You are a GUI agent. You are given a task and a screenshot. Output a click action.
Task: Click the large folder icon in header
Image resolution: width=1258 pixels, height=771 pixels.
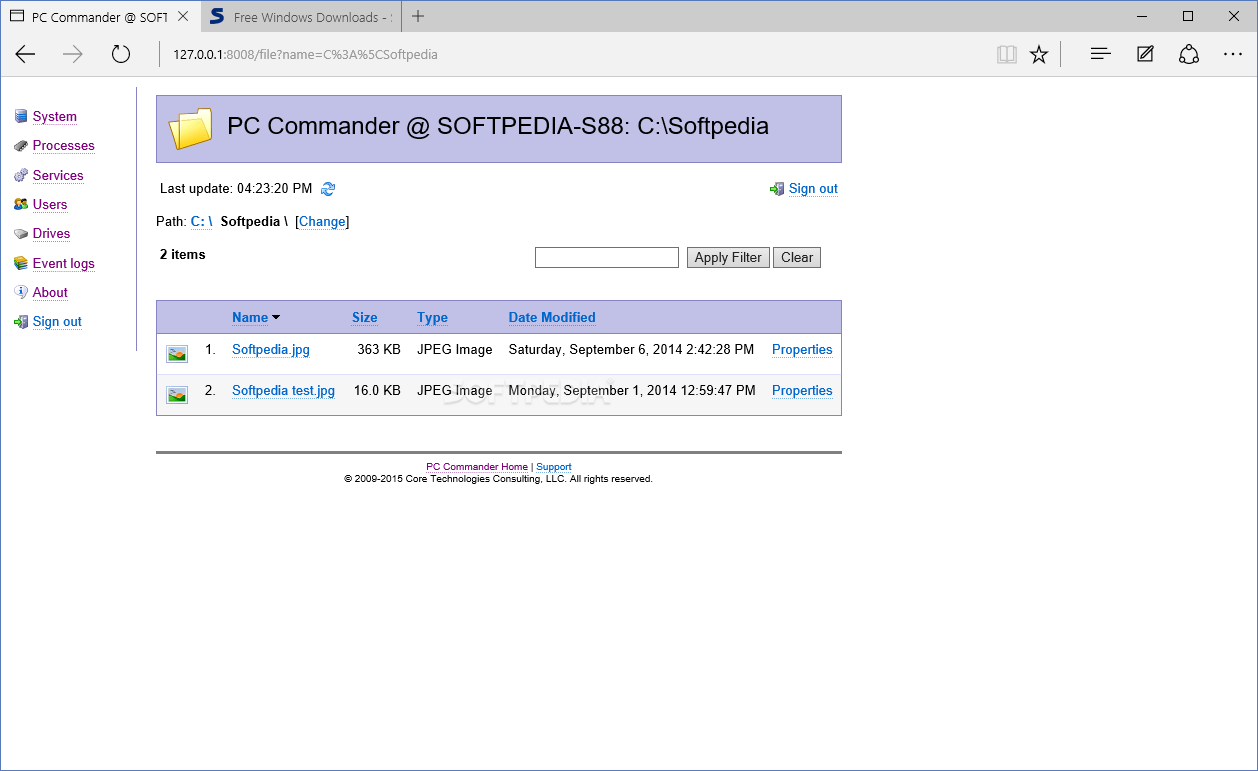pos(190,128)
